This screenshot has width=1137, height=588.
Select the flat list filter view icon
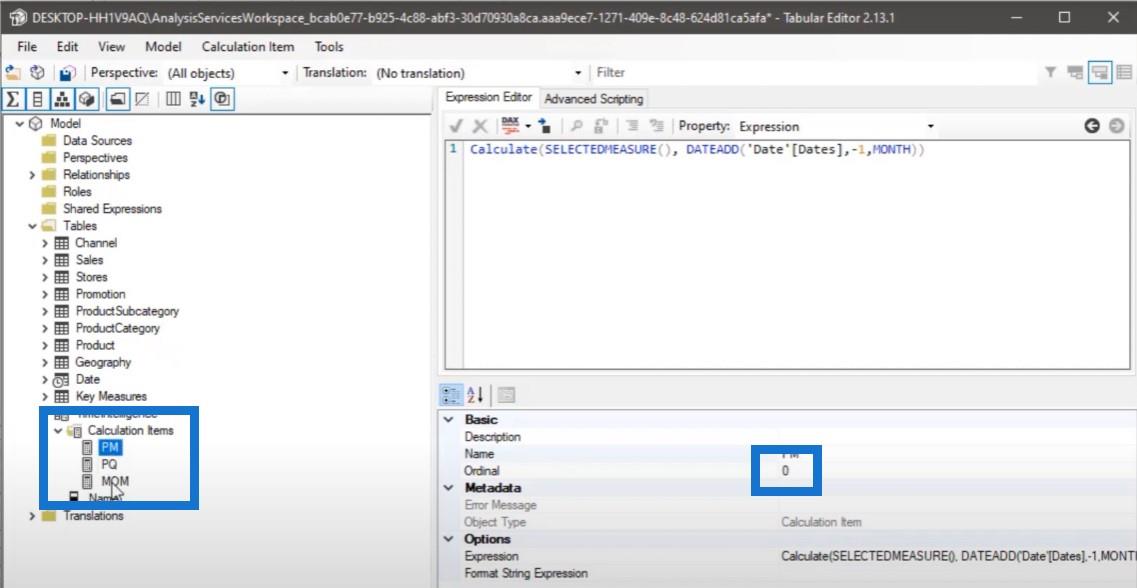(1125, 73)
